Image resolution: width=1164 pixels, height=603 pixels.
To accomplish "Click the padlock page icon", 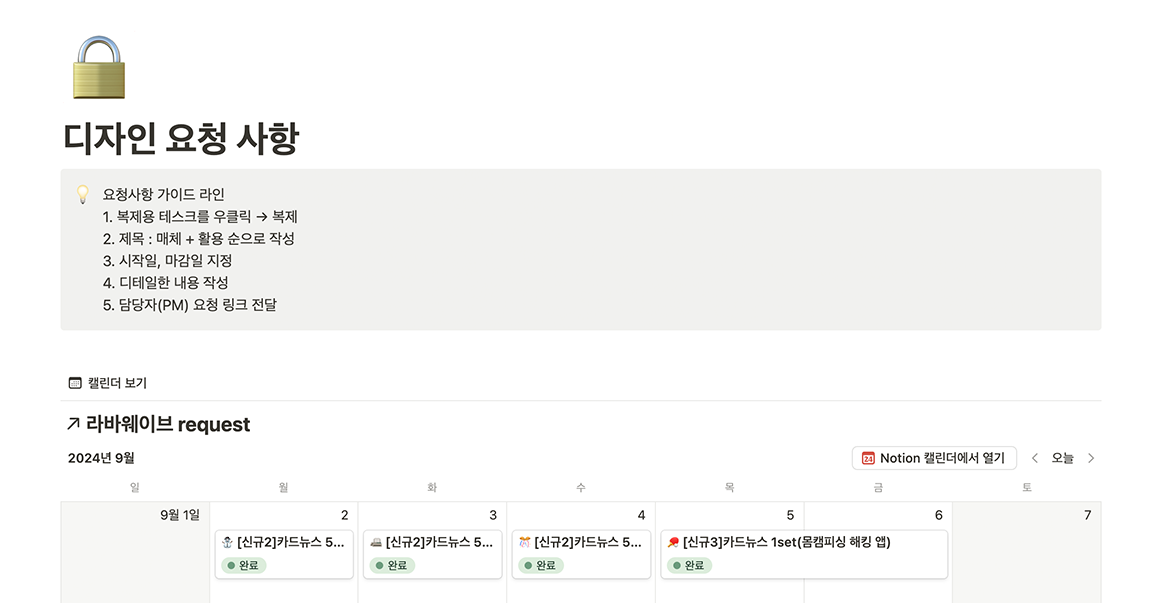I will (98, 68).
